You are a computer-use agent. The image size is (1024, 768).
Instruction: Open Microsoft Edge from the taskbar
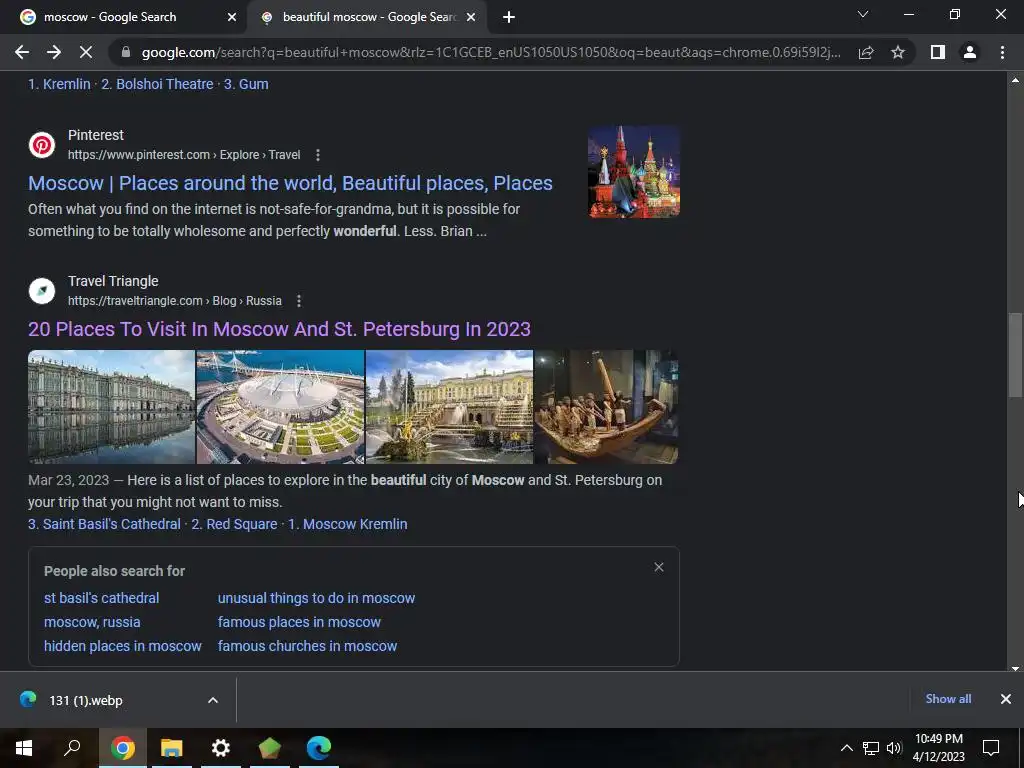point(319,748)
